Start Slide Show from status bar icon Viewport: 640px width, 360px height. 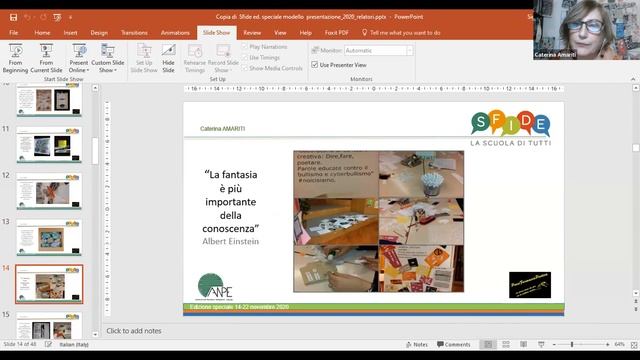pos(541,344)
